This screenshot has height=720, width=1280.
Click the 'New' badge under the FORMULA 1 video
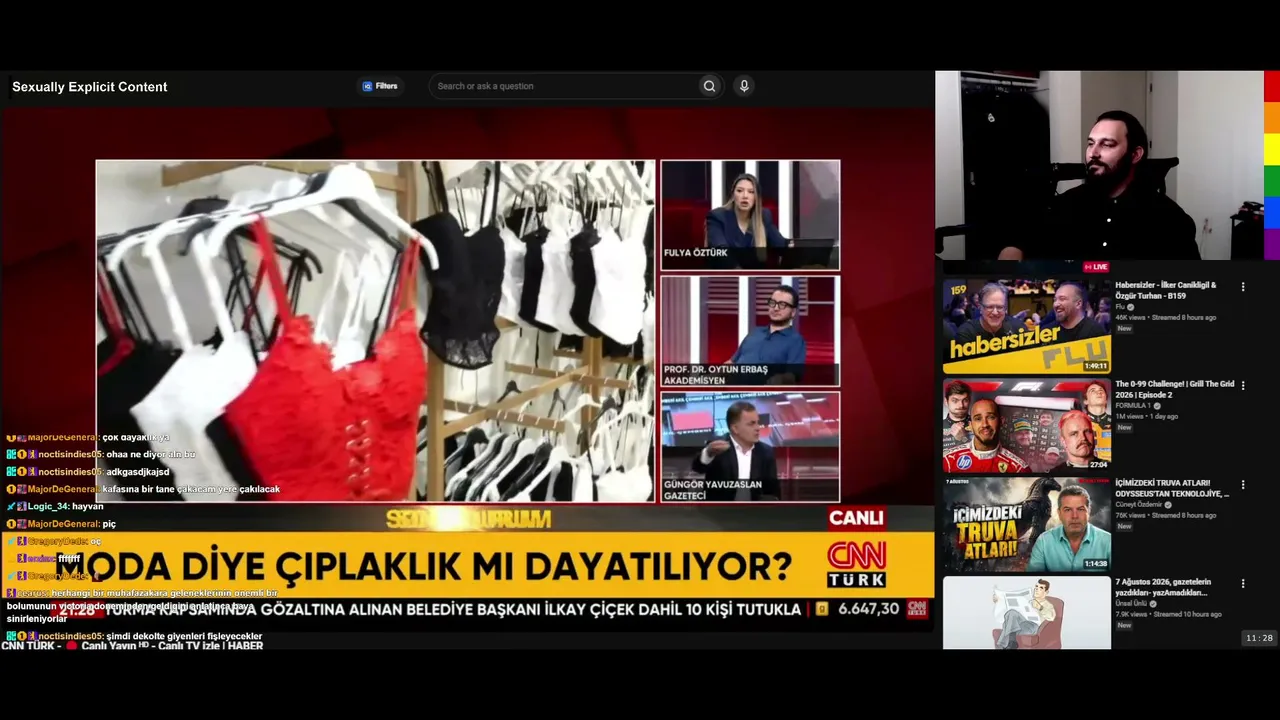(1124, 428)
